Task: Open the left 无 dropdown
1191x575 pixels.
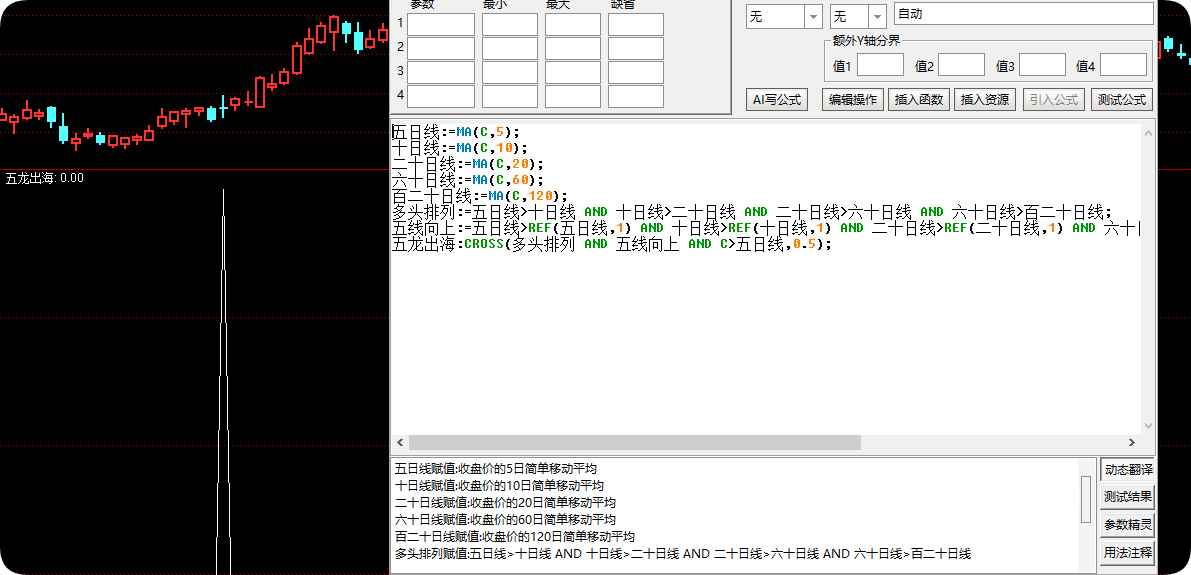Action: [784, 16]
